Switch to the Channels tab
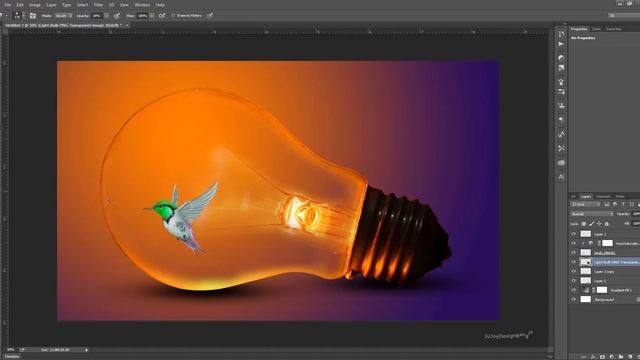This screenshot has width=640, height=360. coord(603,197)
